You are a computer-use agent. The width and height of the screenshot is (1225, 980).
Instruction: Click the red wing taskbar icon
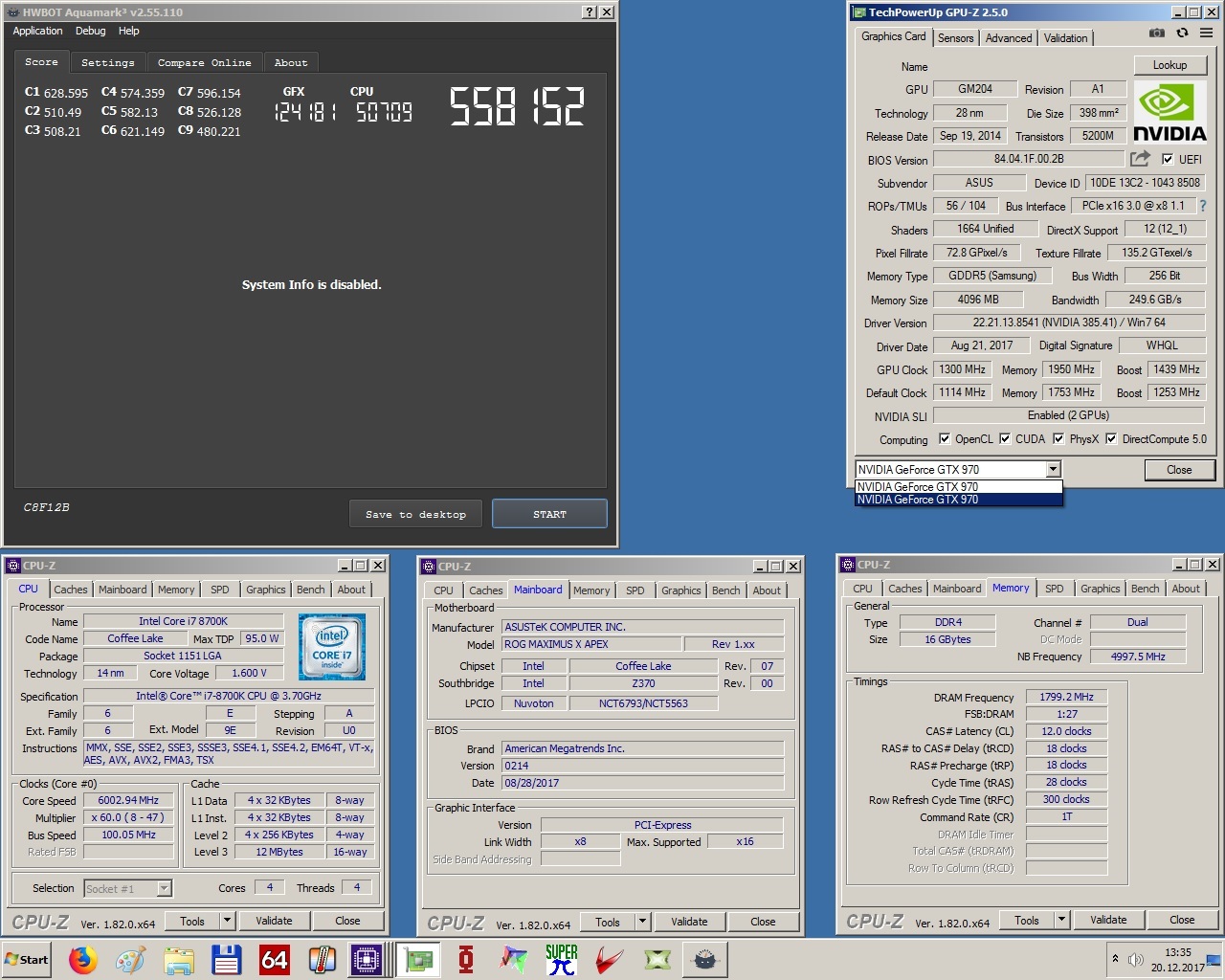click(x=610, y=959)
